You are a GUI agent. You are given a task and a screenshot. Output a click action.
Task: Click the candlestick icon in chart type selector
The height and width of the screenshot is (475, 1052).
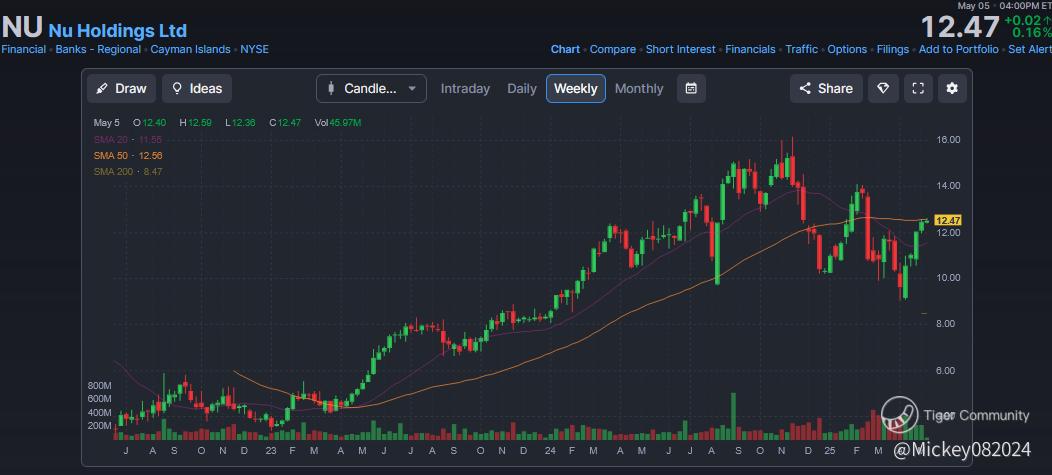click(x=331, y=89)
